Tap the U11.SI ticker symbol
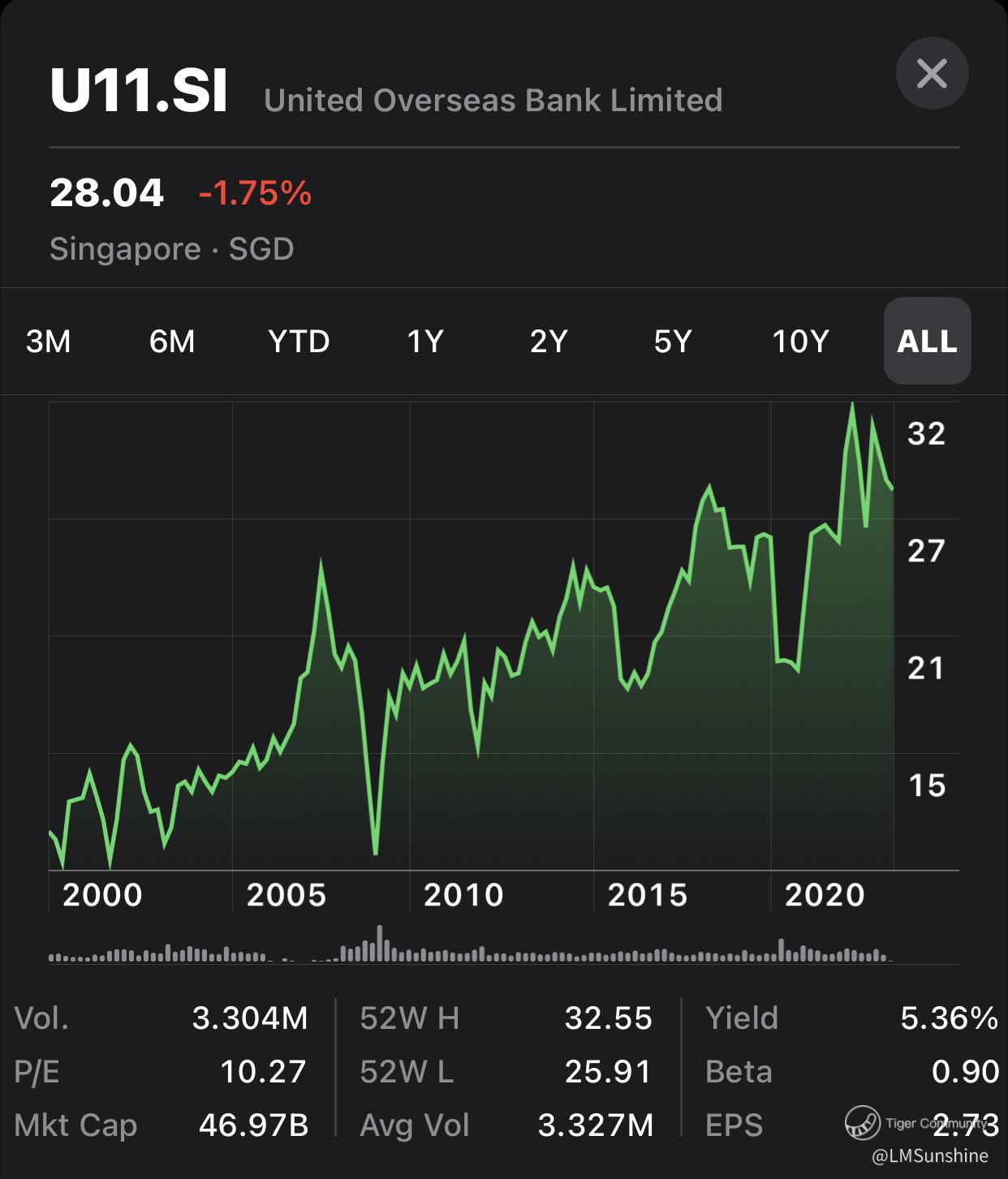Viewport: 1008px width, 1179px height. (x=139, y=91)
